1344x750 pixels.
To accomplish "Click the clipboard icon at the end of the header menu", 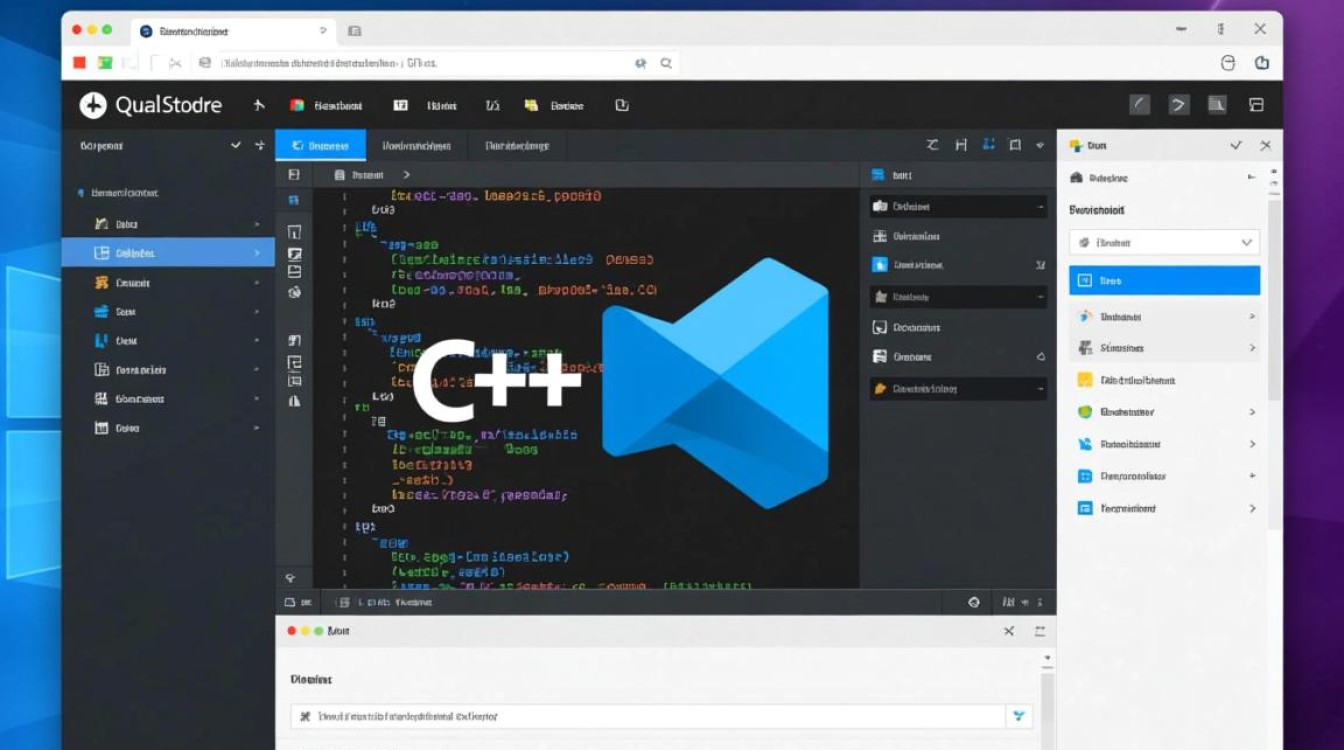I will 622,105.
